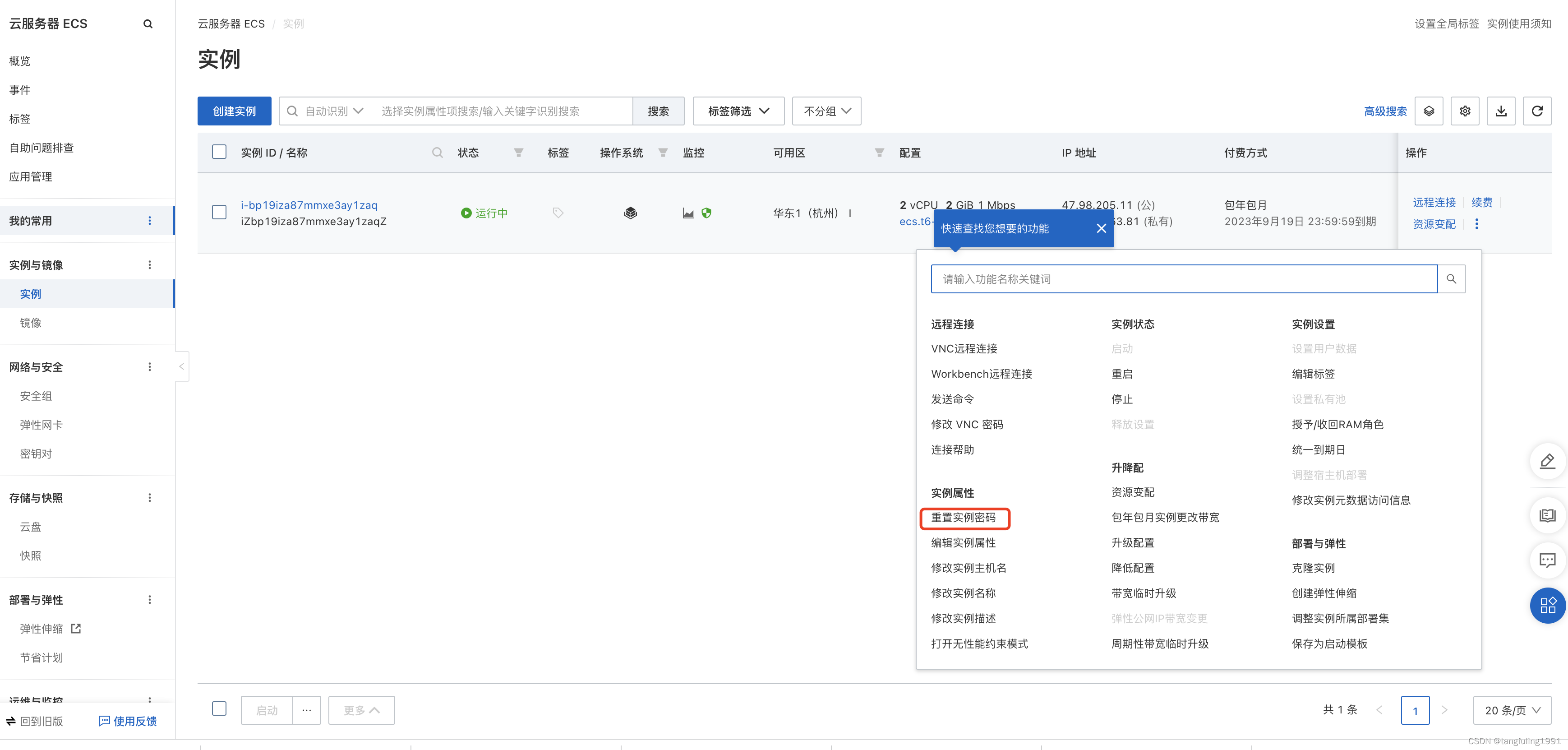
Task: Click 远程连接 in operations column
Action: [1434, 202]
